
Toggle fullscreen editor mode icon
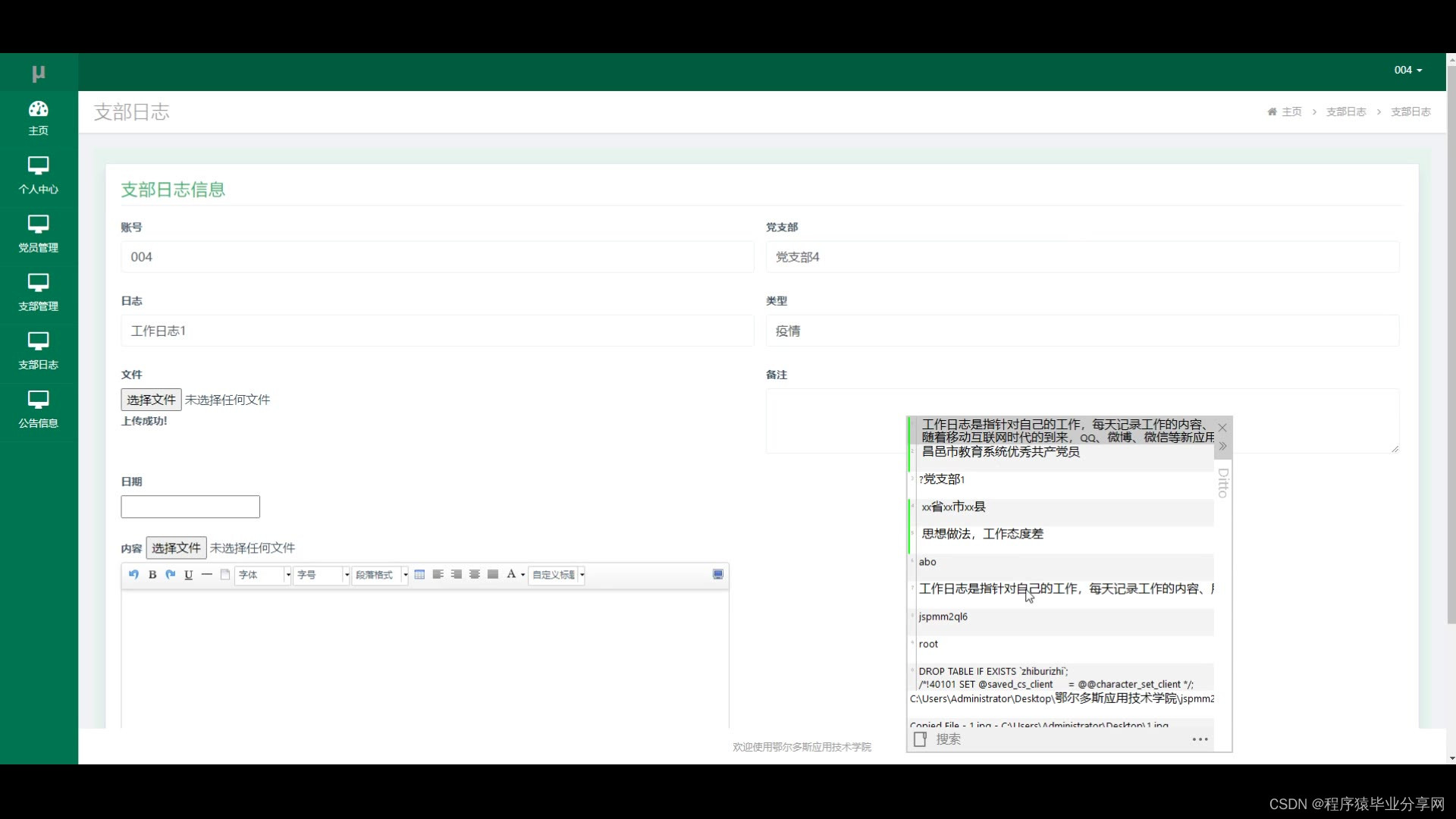click(717, 575)
